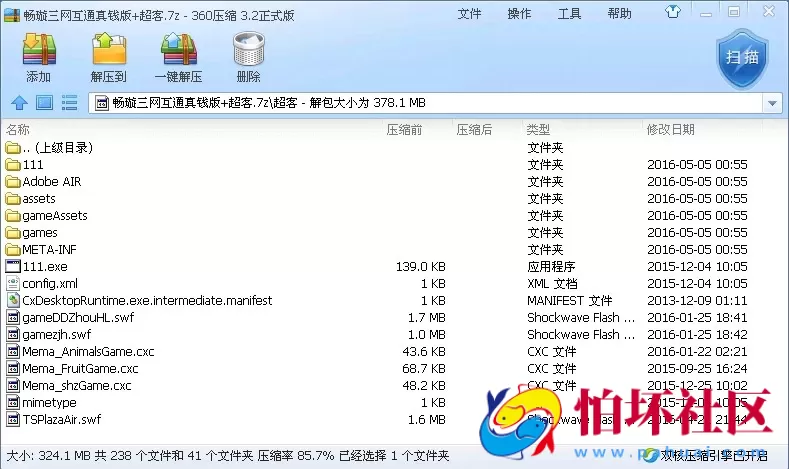Click the 一键解压 one-click extract icon
789x469 pixels.
click(x=178, y=49)
